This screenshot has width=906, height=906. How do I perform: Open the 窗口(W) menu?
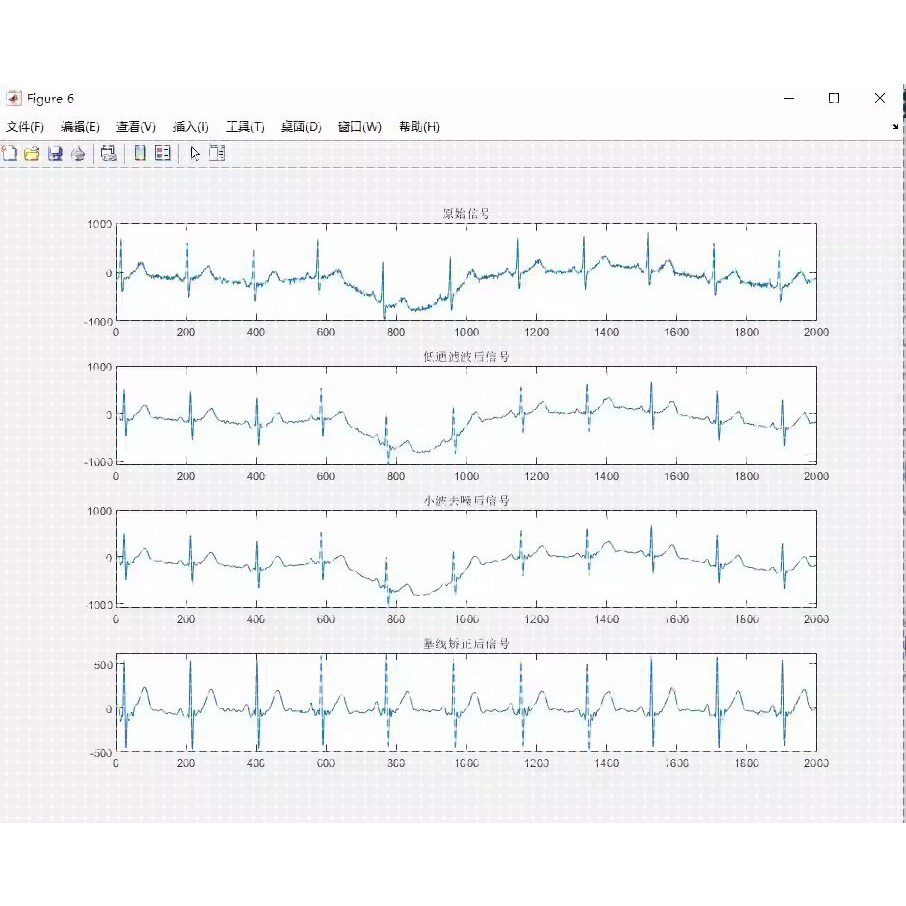(359, 127)
